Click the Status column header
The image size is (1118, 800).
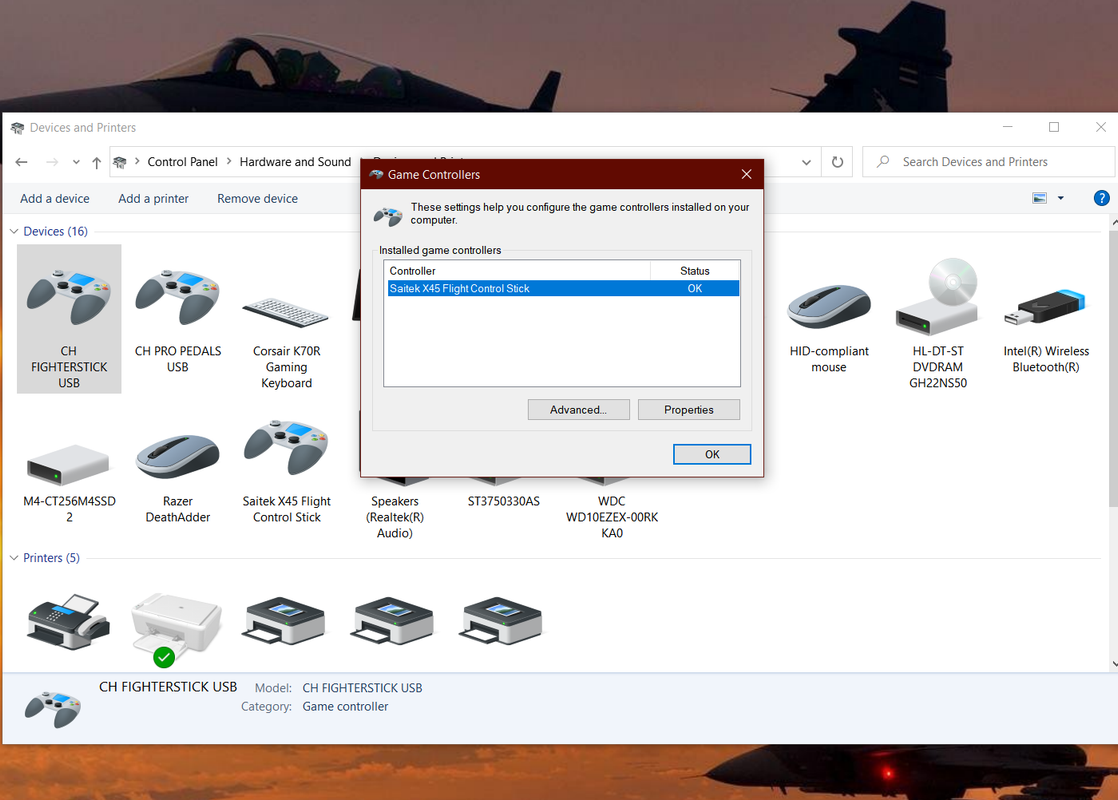point(694,271)
